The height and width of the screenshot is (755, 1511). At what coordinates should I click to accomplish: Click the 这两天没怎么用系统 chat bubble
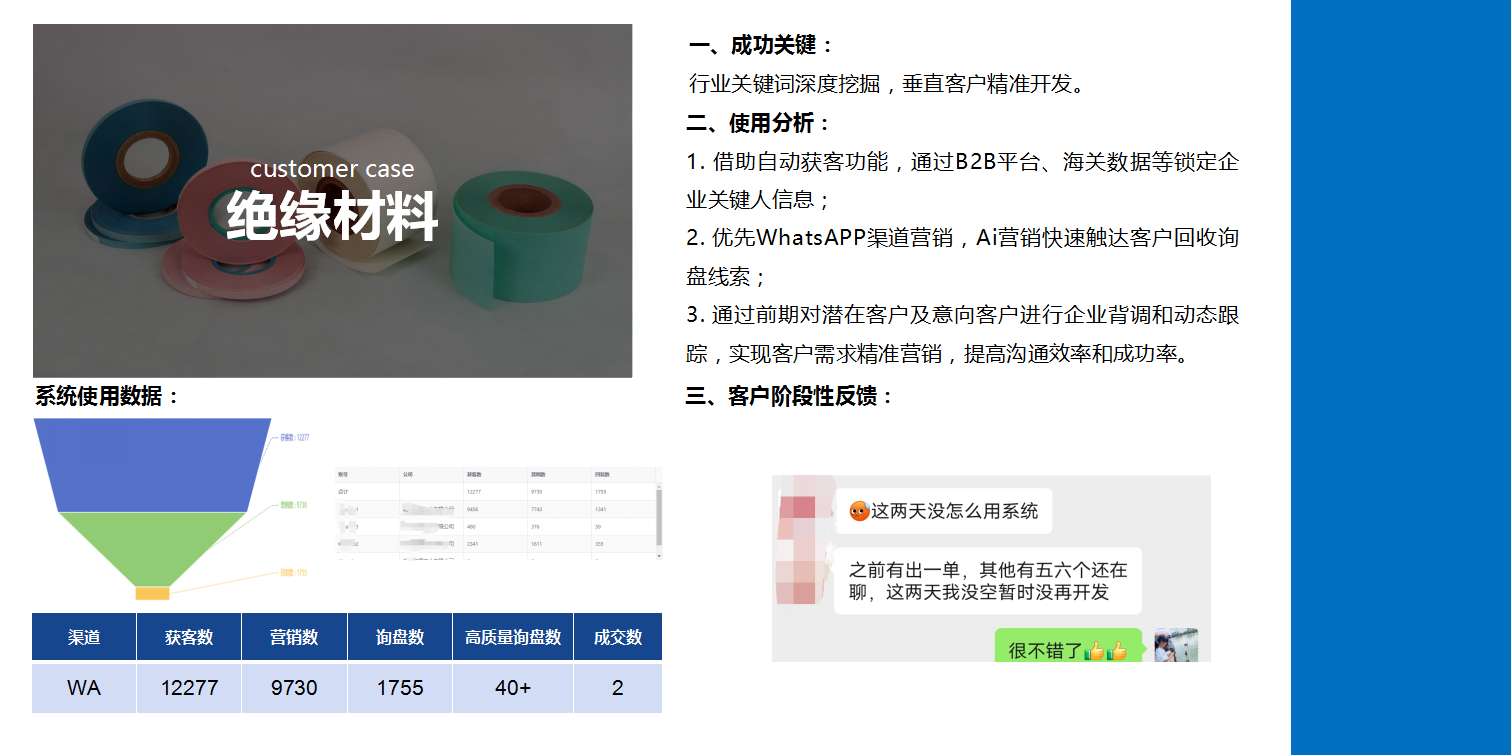tap(944, 511)
